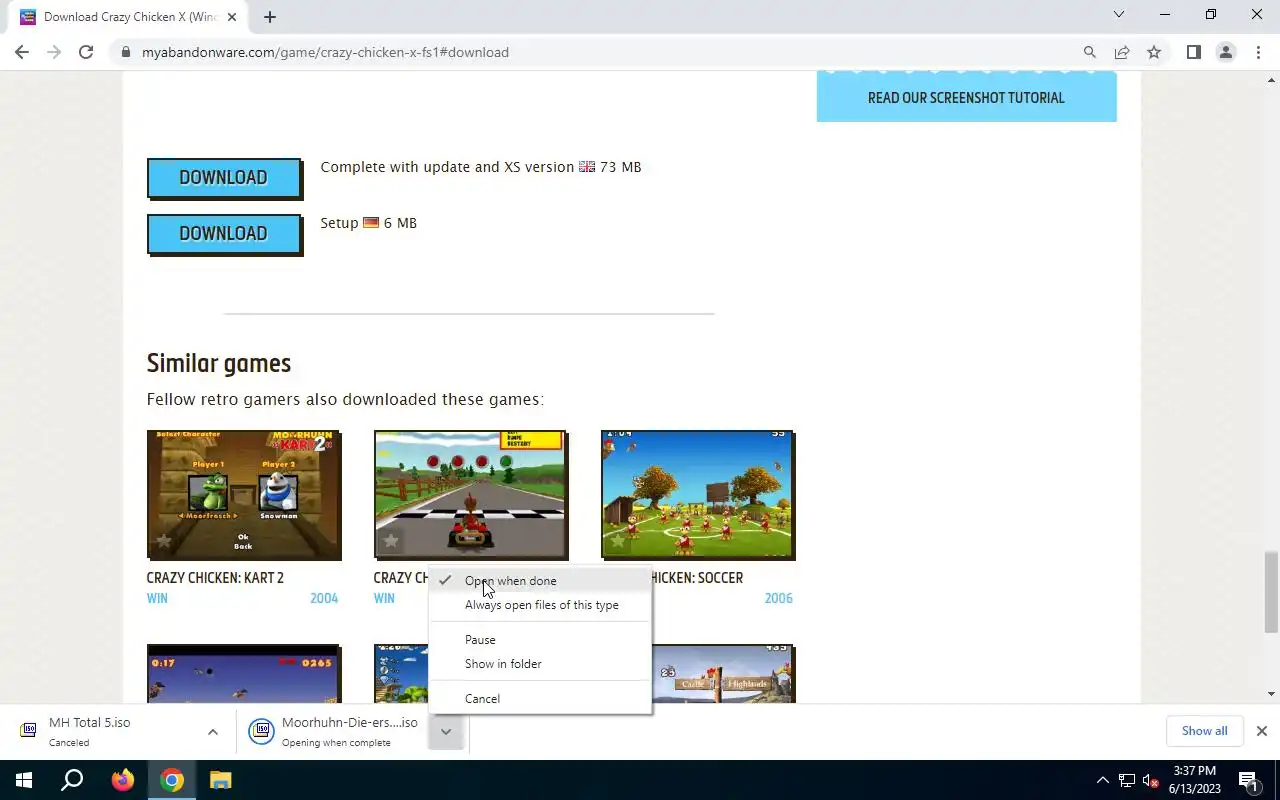
Task: Open Windows taskbar search
Action: pyautogui.click(x=72, y=780)
